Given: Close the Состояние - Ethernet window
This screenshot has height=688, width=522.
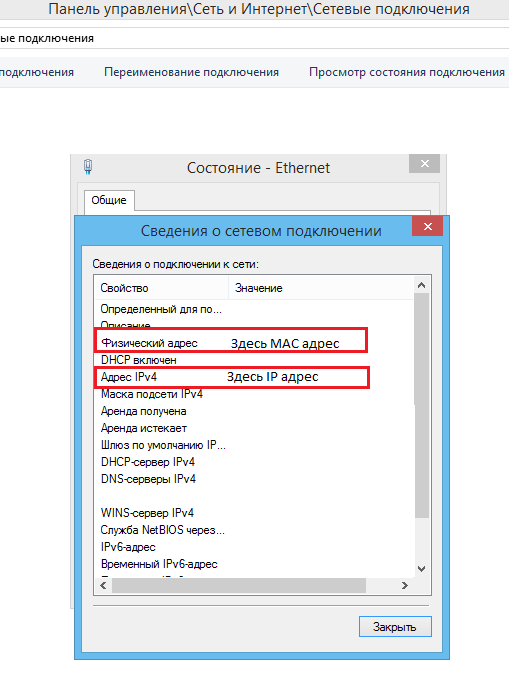Looking at the screenshot, I should coord(424,164).
